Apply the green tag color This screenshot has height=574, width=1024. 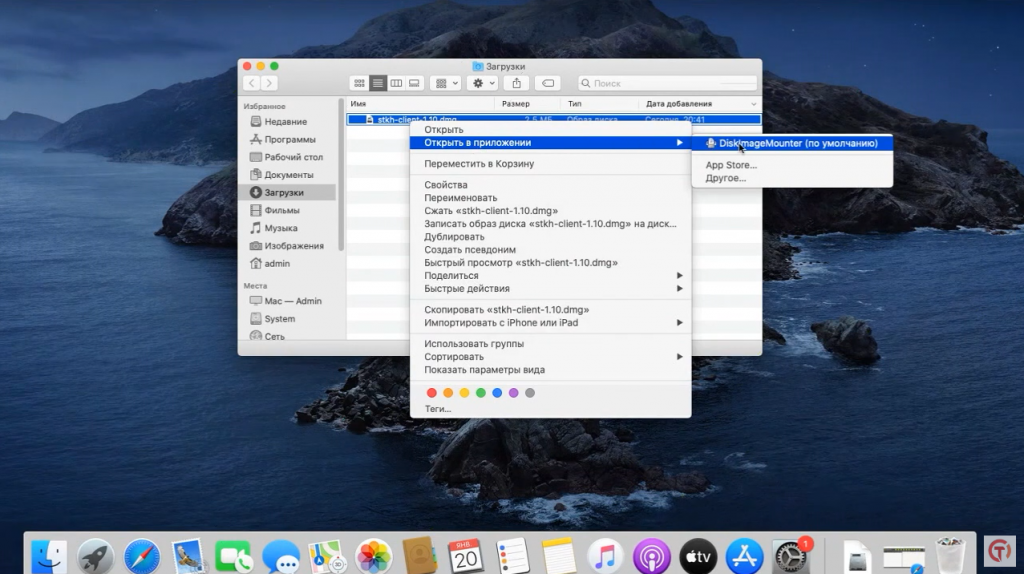click(481, 393)
